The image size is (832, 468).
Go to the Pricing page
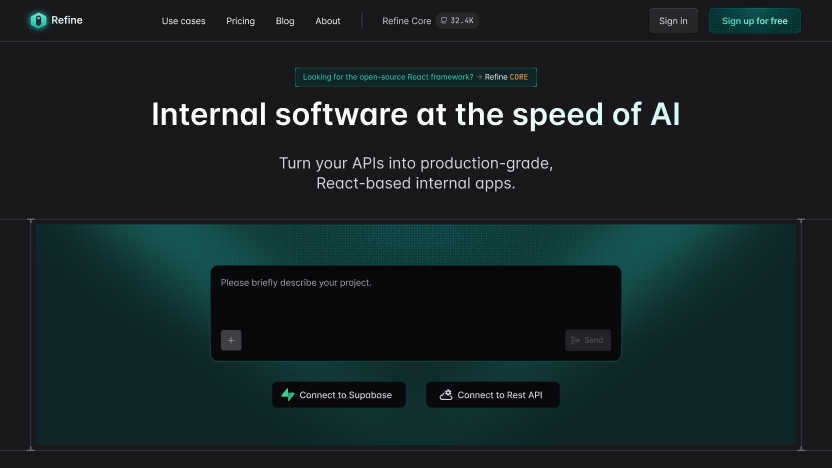pos(240,21)
